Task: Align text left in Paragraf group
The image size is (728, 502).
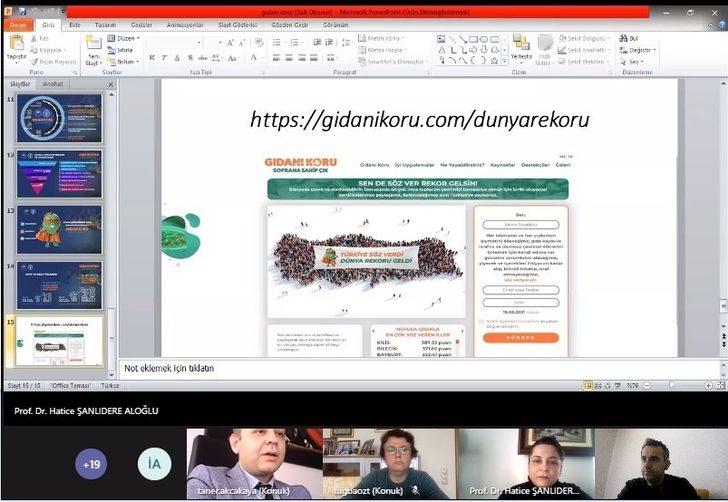Action: coord(276,58)
